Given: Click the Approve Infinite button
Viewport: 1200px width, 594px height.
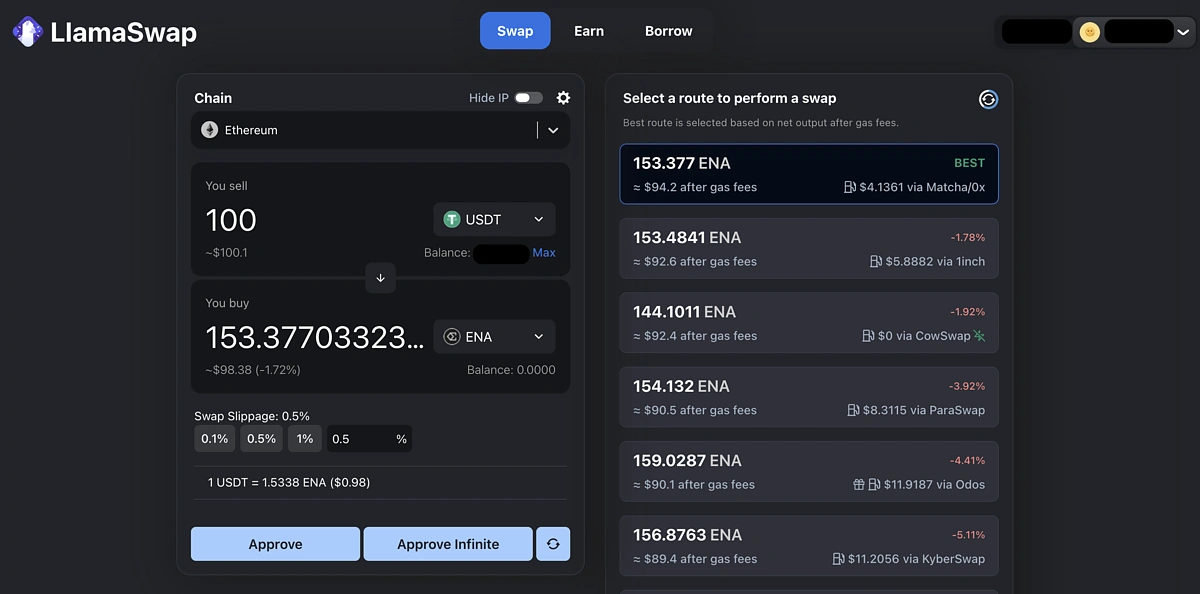Looking at the screenshot, I should coord(448,544).
